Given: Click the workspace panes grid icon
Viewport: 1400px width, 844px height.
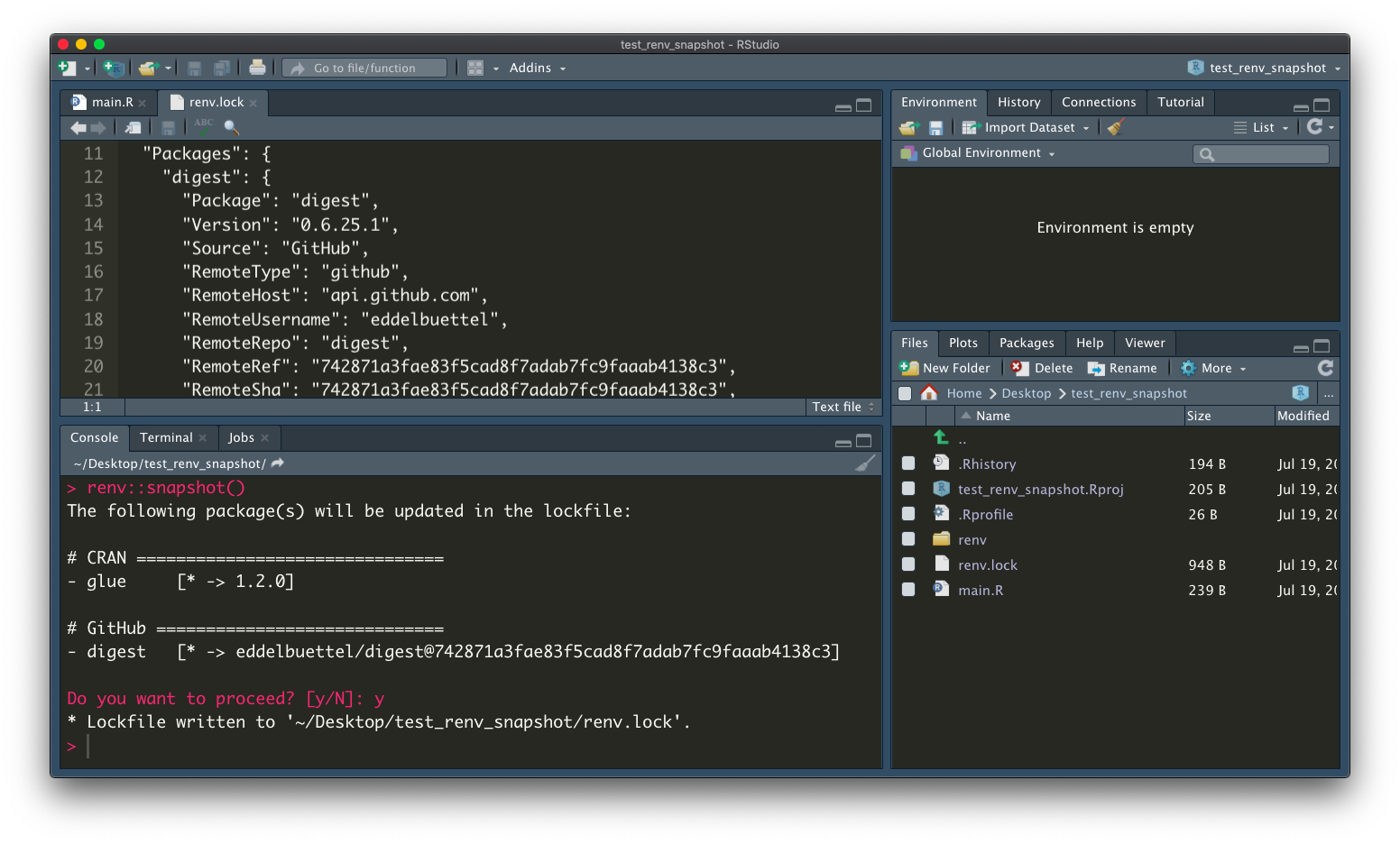Looking at the screenshot, I should click(475, 68).
